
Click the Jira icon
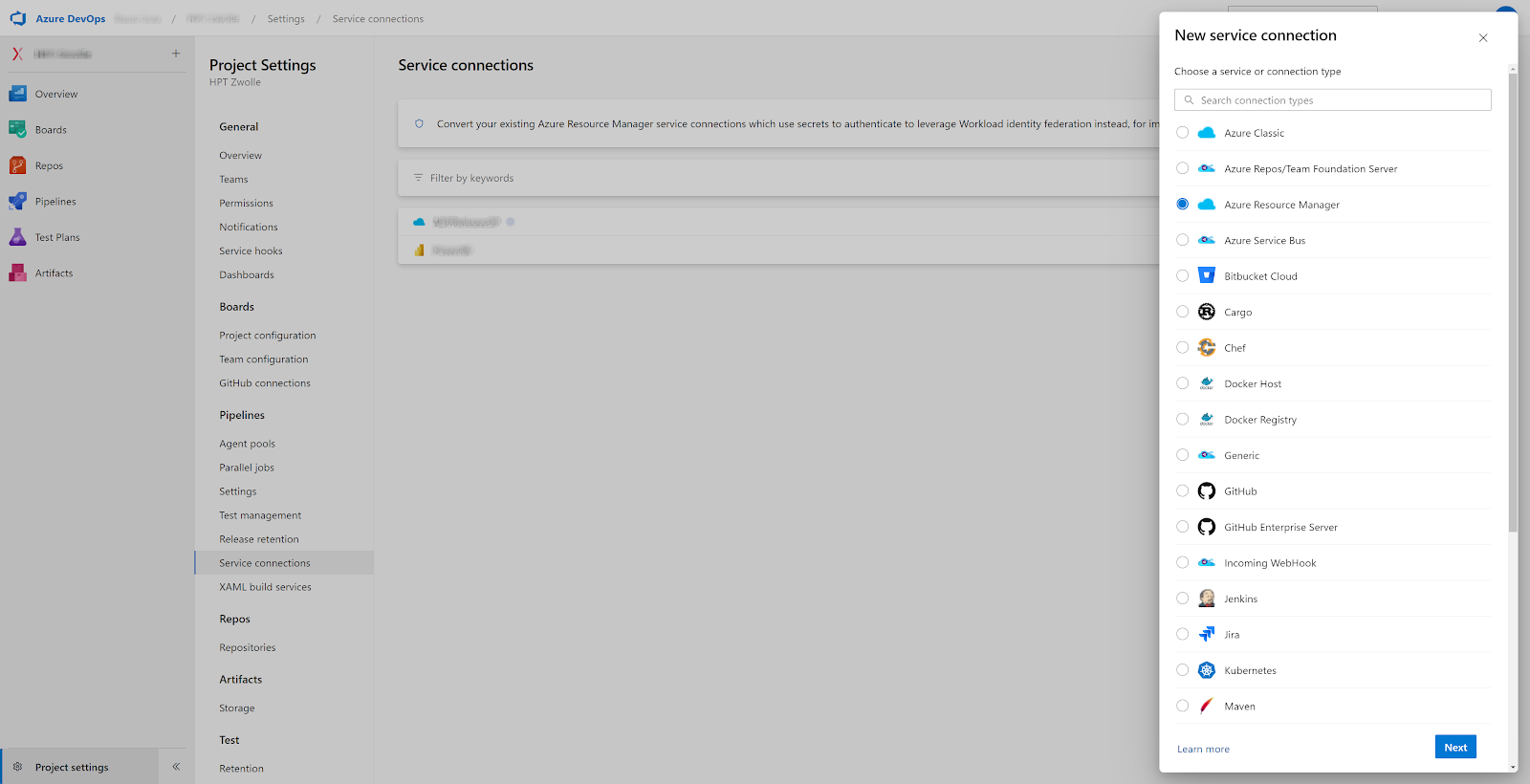[x=1207, y=634]
